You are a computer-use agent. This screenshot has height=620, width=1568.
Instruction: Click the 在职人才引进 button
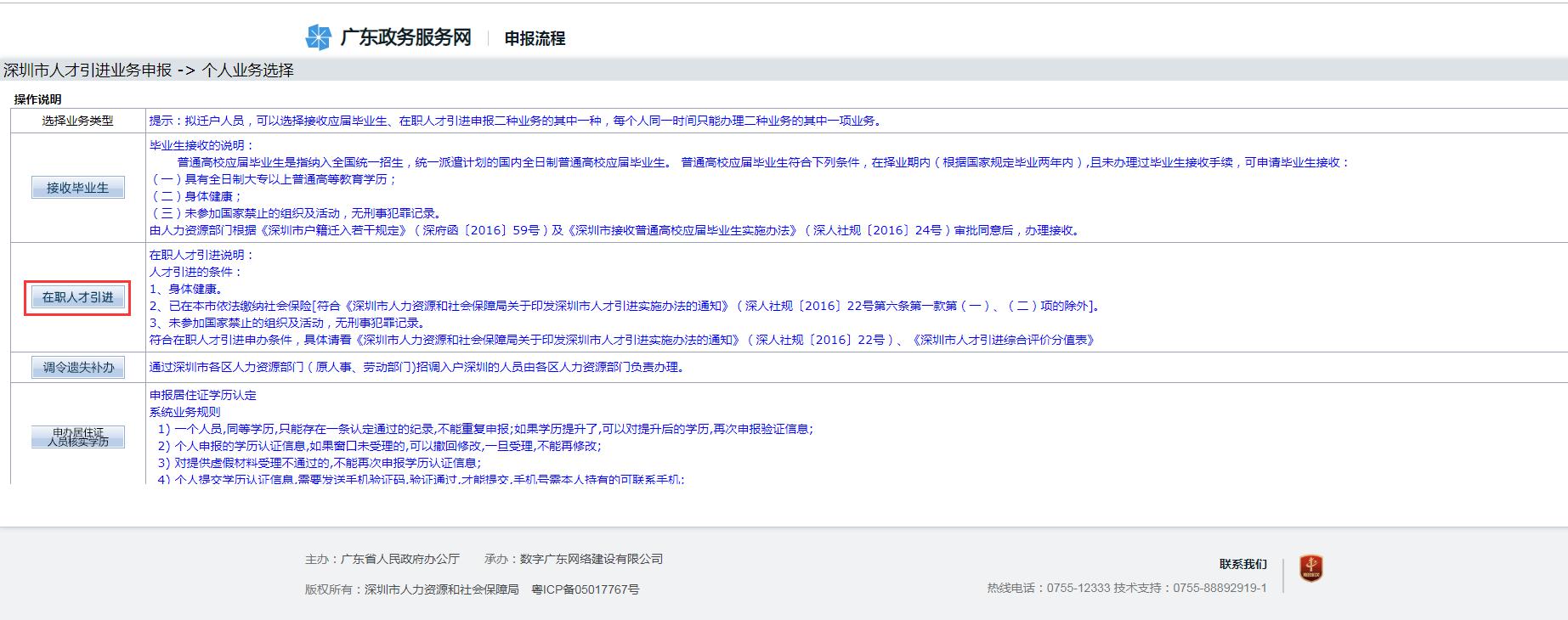78,297
